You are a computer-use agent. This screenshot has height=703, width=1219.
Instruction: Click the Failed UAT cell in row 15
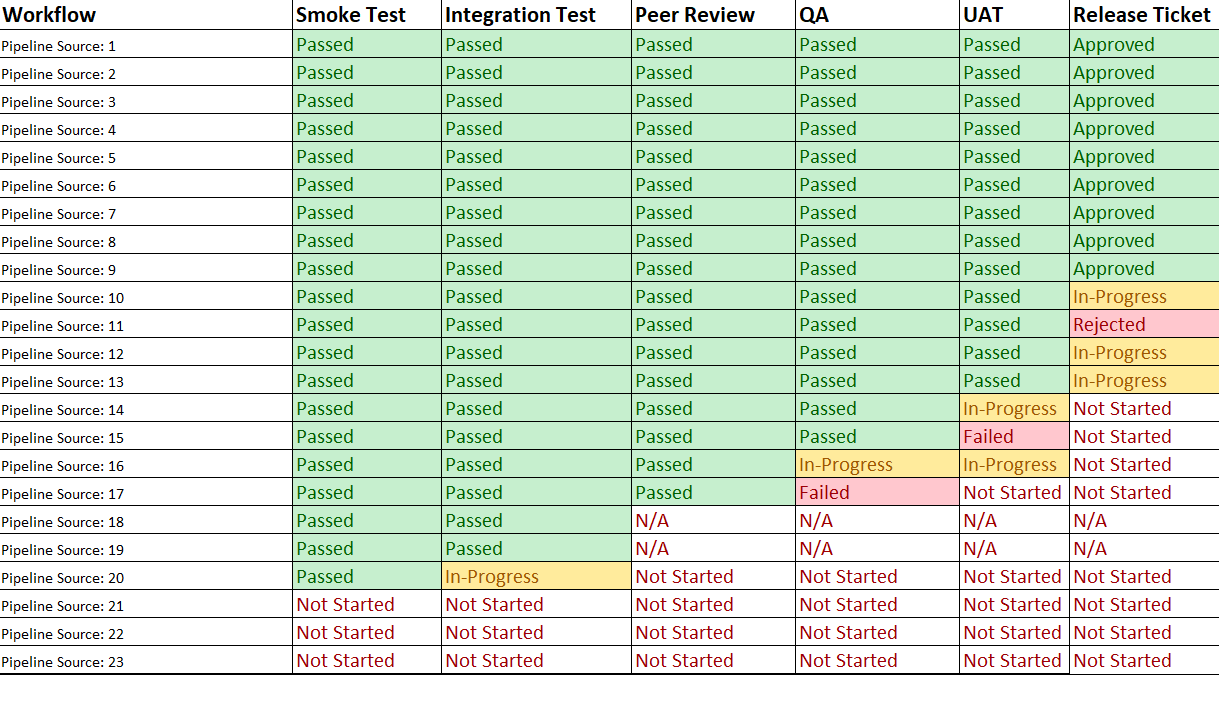click(x=1014, y=436)
